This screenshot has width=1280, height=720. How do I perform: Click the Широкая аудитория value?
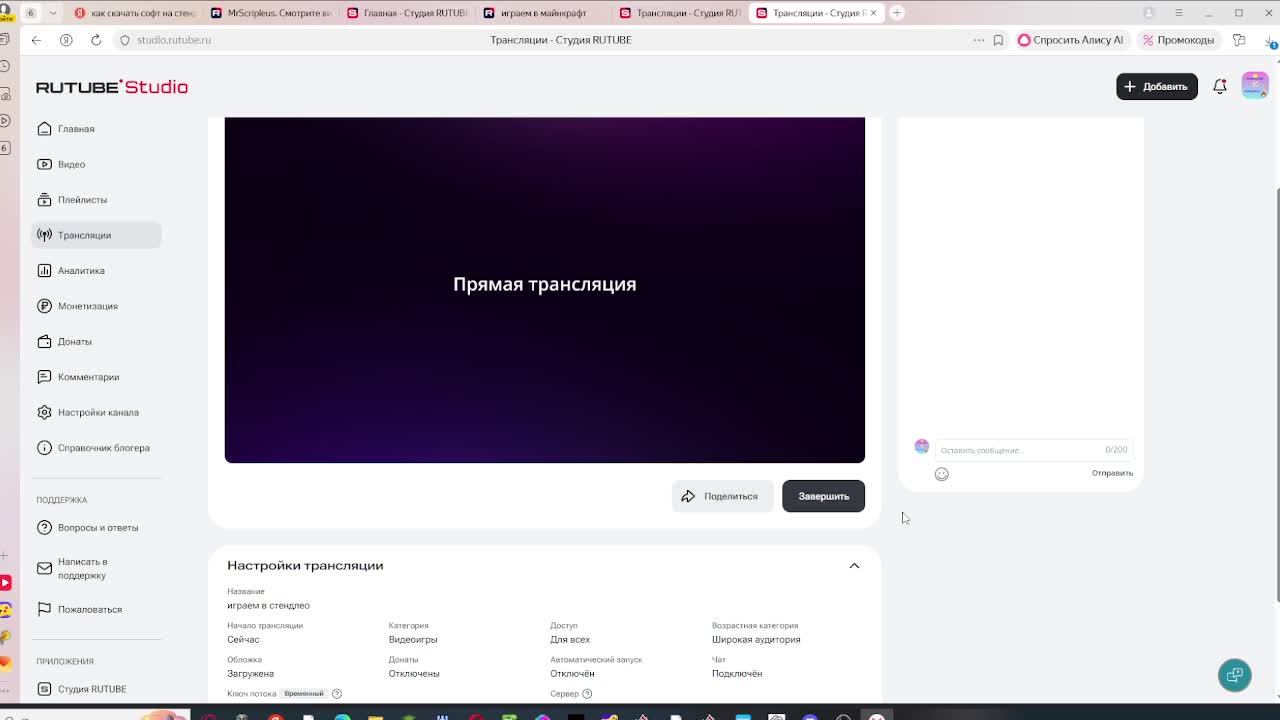tap(756, 640)
